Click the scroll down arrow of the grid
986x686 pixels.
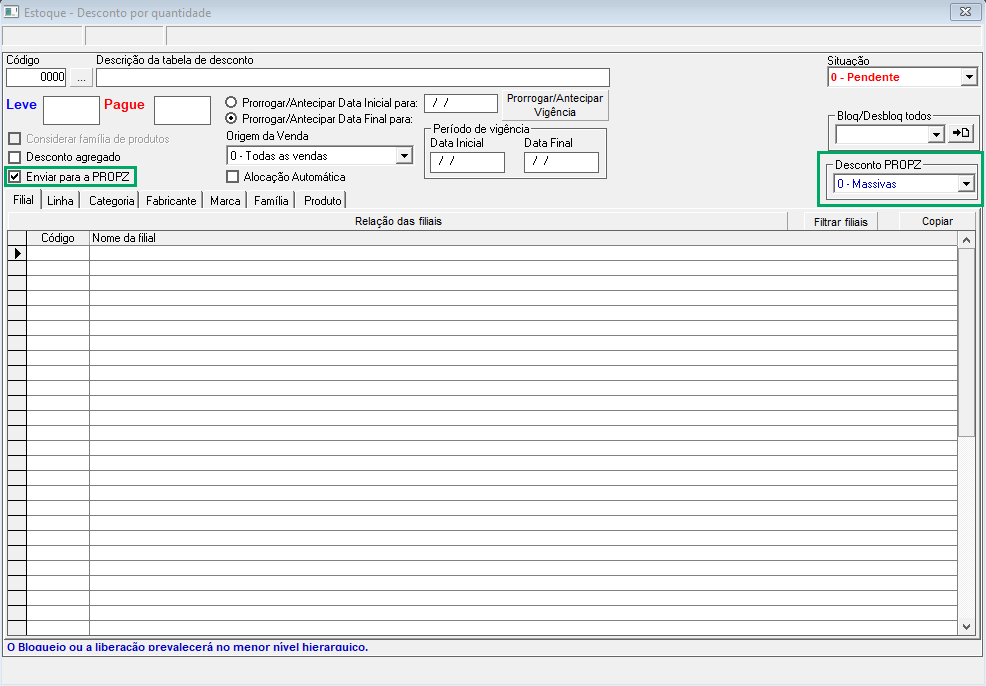967,626
